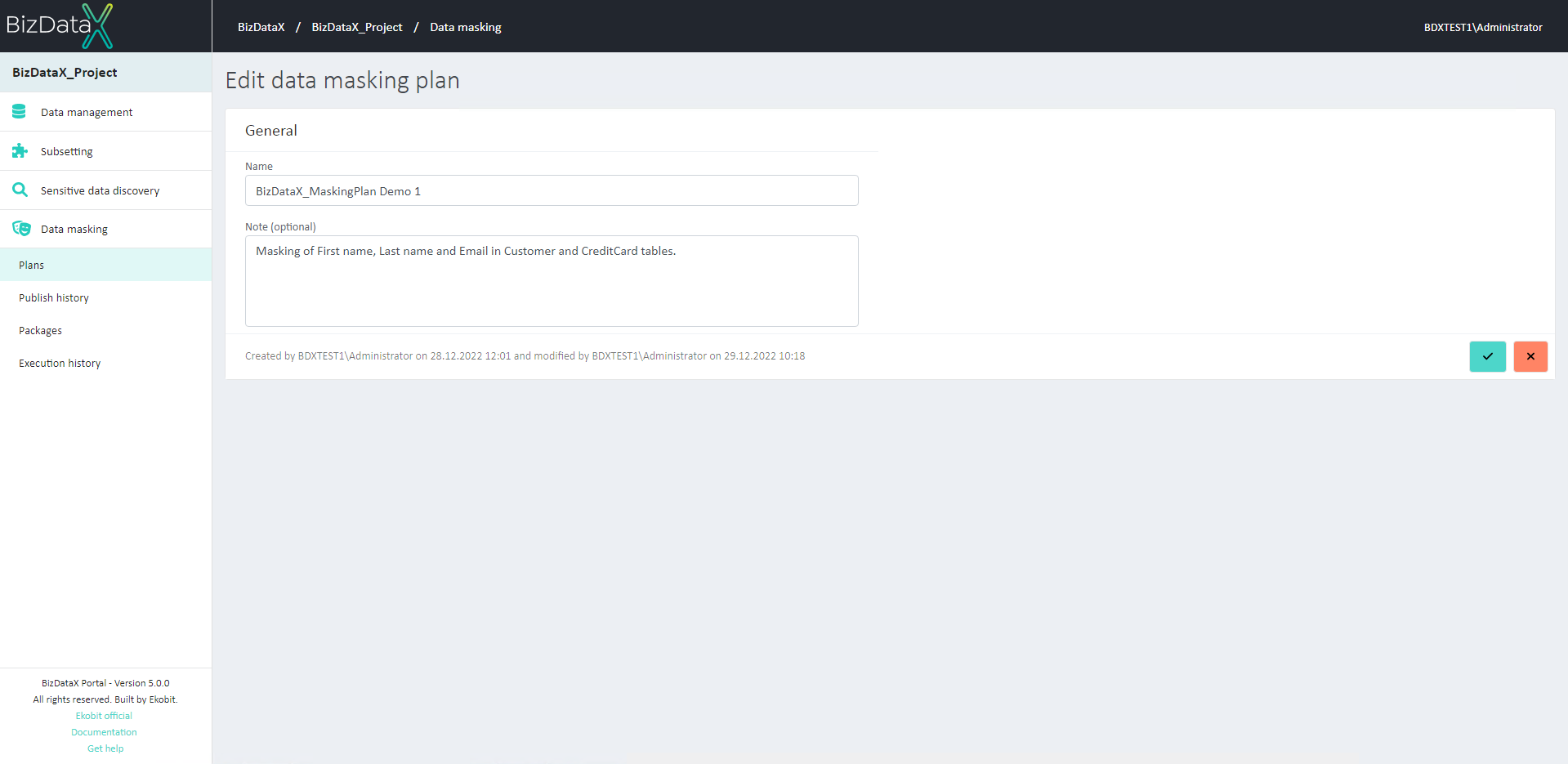1568x764 pixels.
Task: Click BizDataX Portal - Version 5.0.0 text
Action: [105, 683]
